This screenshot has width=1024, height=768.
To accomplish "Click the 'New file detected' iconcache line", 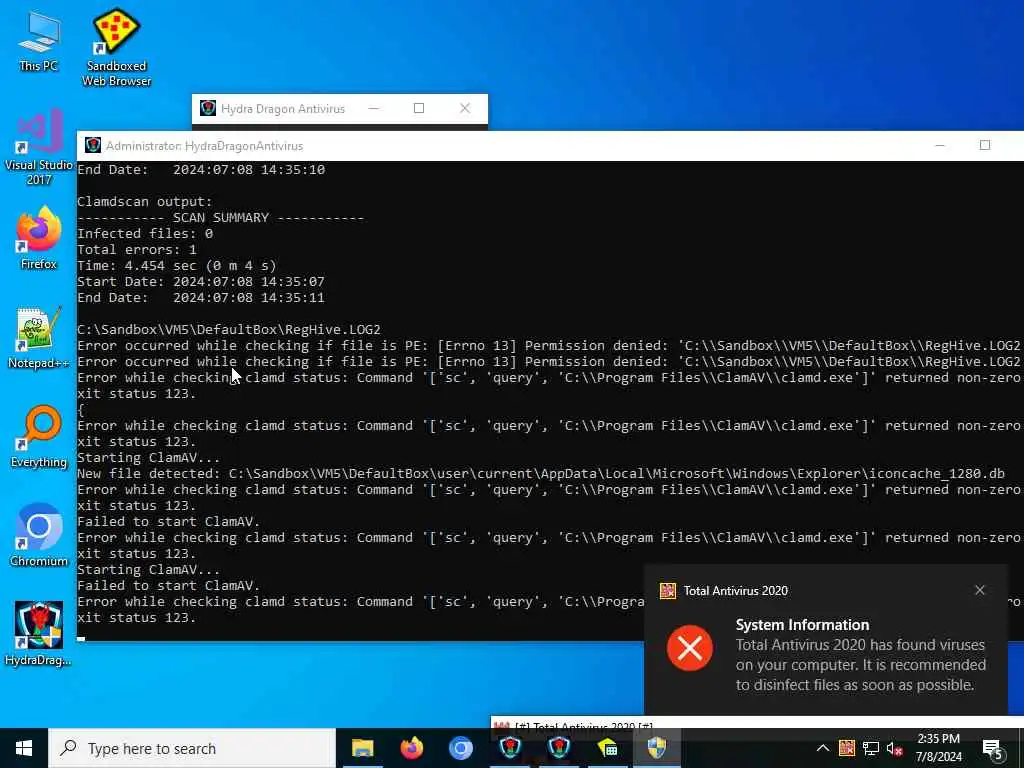I will (x=541, y=473).
